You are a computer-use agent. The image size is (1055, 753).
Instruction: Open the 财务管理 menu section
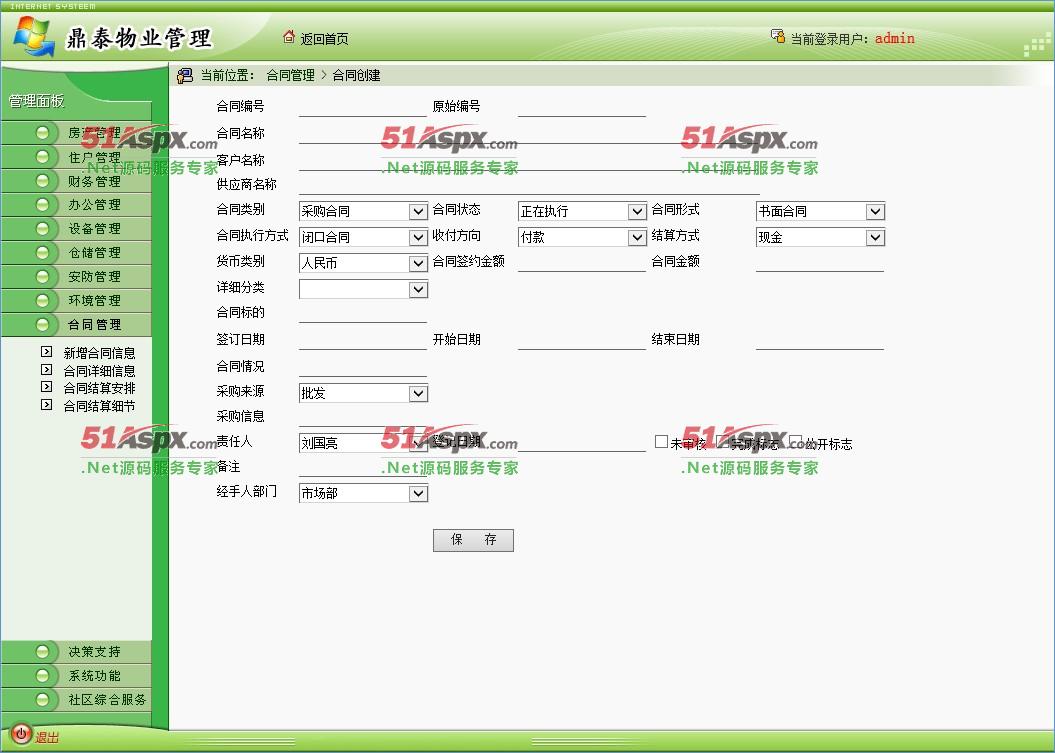click(76, 181)
